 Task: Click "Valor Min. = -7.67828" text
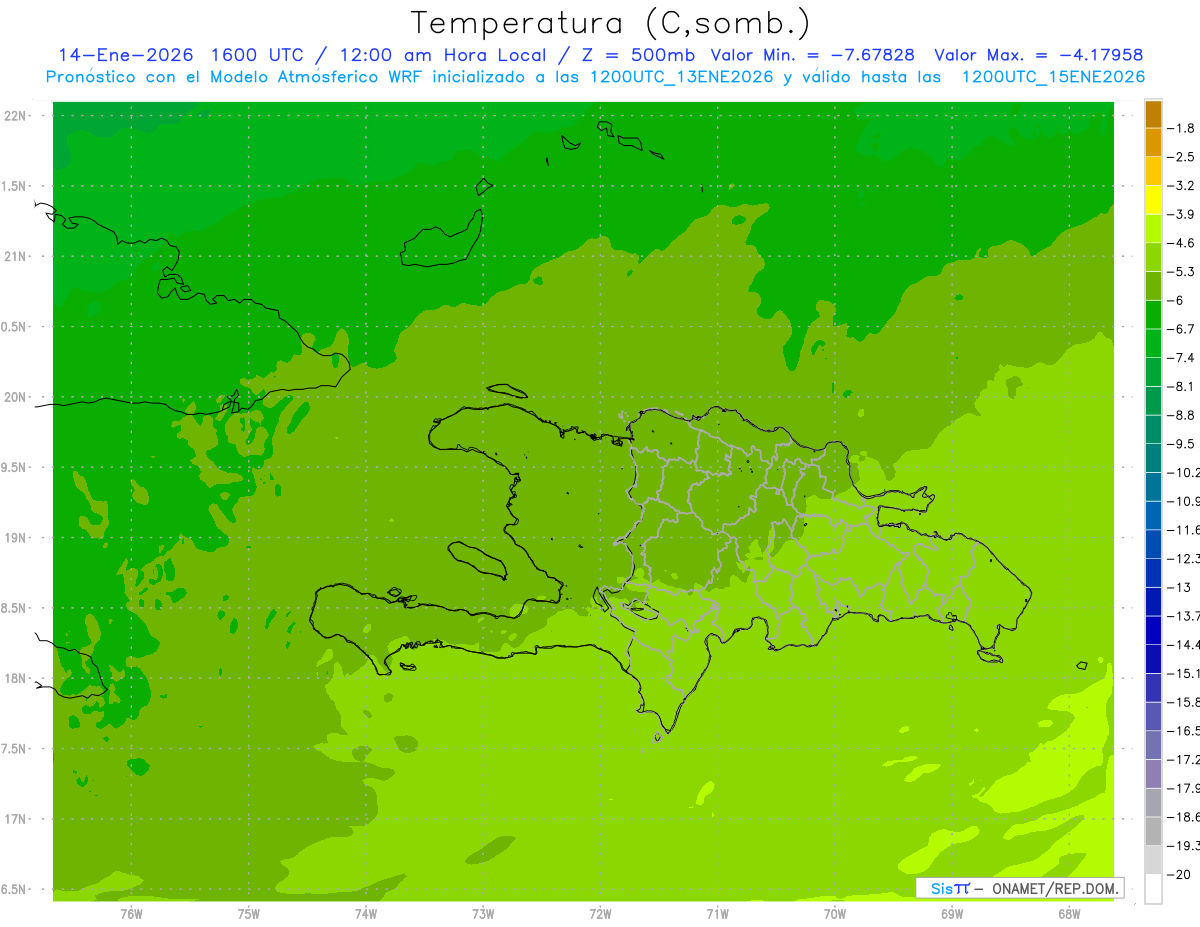[812, 55]
